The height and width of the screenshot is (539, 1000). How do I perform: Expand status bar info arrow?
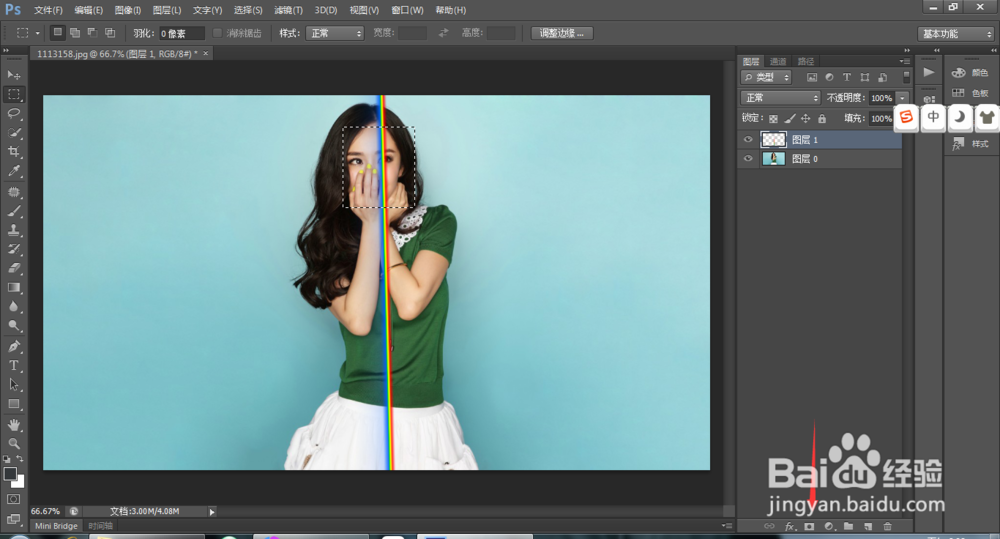coord(212,512)
